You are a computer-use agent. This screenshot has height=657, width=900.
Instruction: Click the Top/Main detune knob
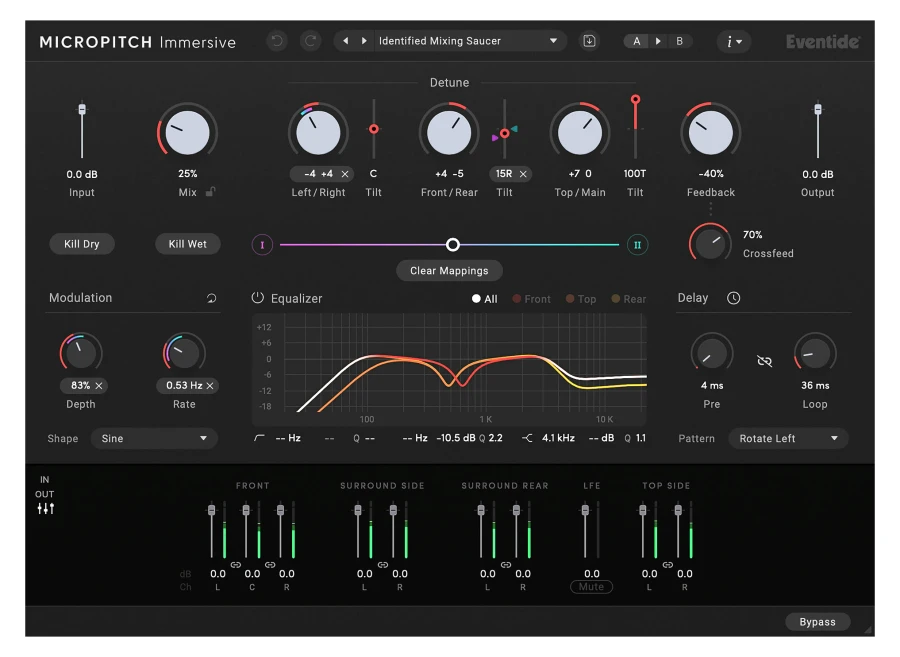(580, 133)
